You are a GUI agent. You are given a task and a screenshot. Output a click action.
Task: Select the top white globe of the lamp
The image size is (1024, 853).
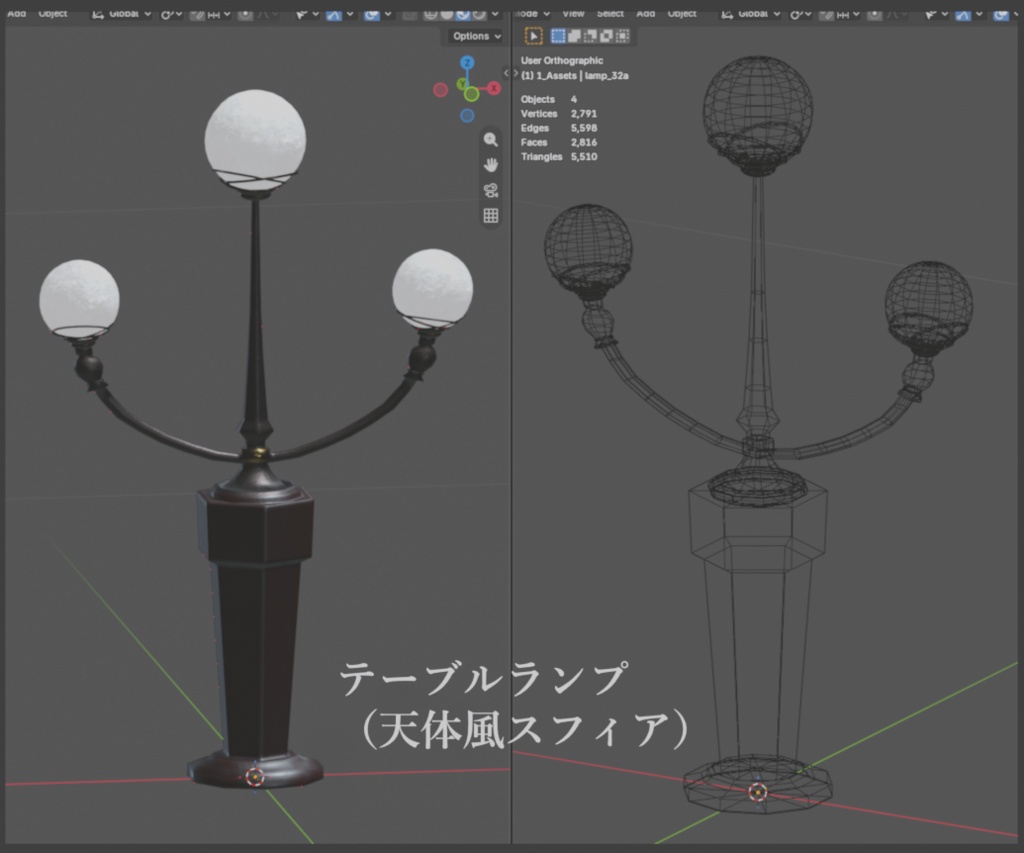click(x=255, y=138)
